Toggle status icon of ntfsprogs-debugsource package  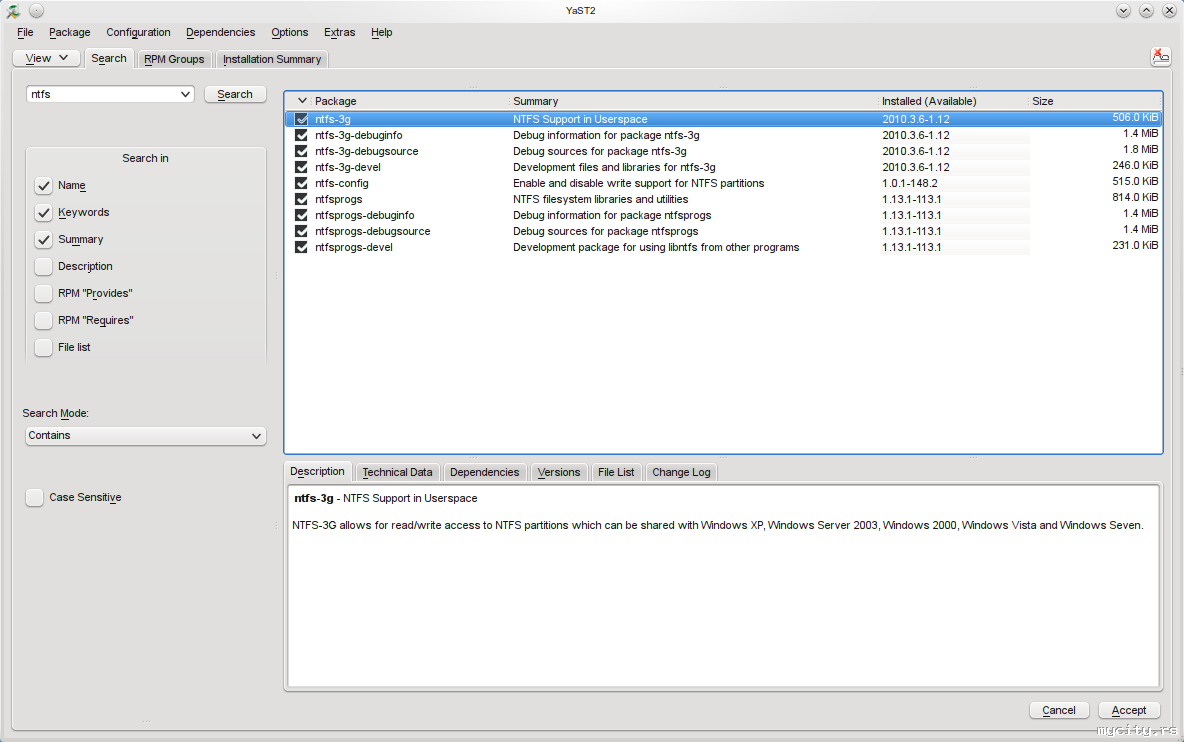tap(301, 231)
